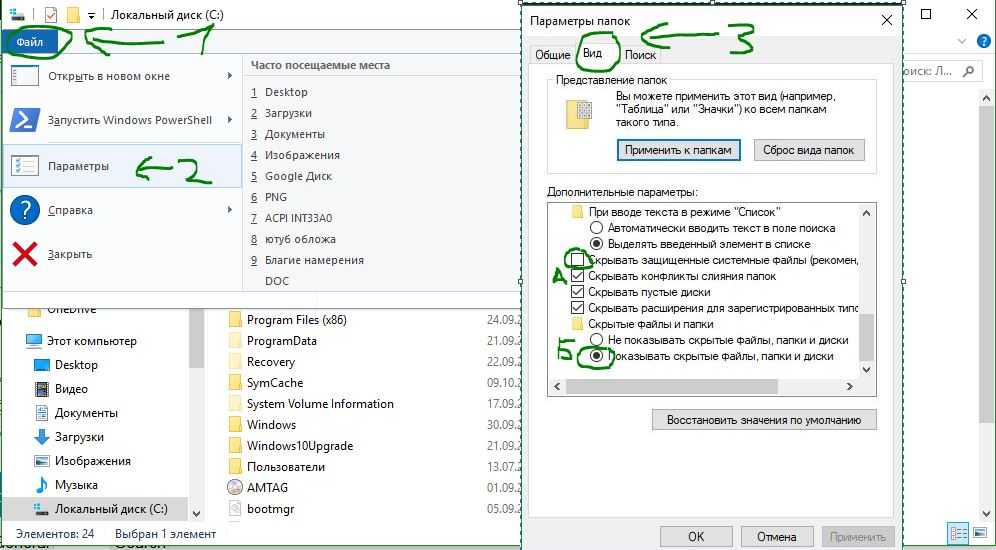Viewport: 996px width, 550px height.
Task: Click the options checklist icon beside Параметры
Action: [x=25, y=166]
